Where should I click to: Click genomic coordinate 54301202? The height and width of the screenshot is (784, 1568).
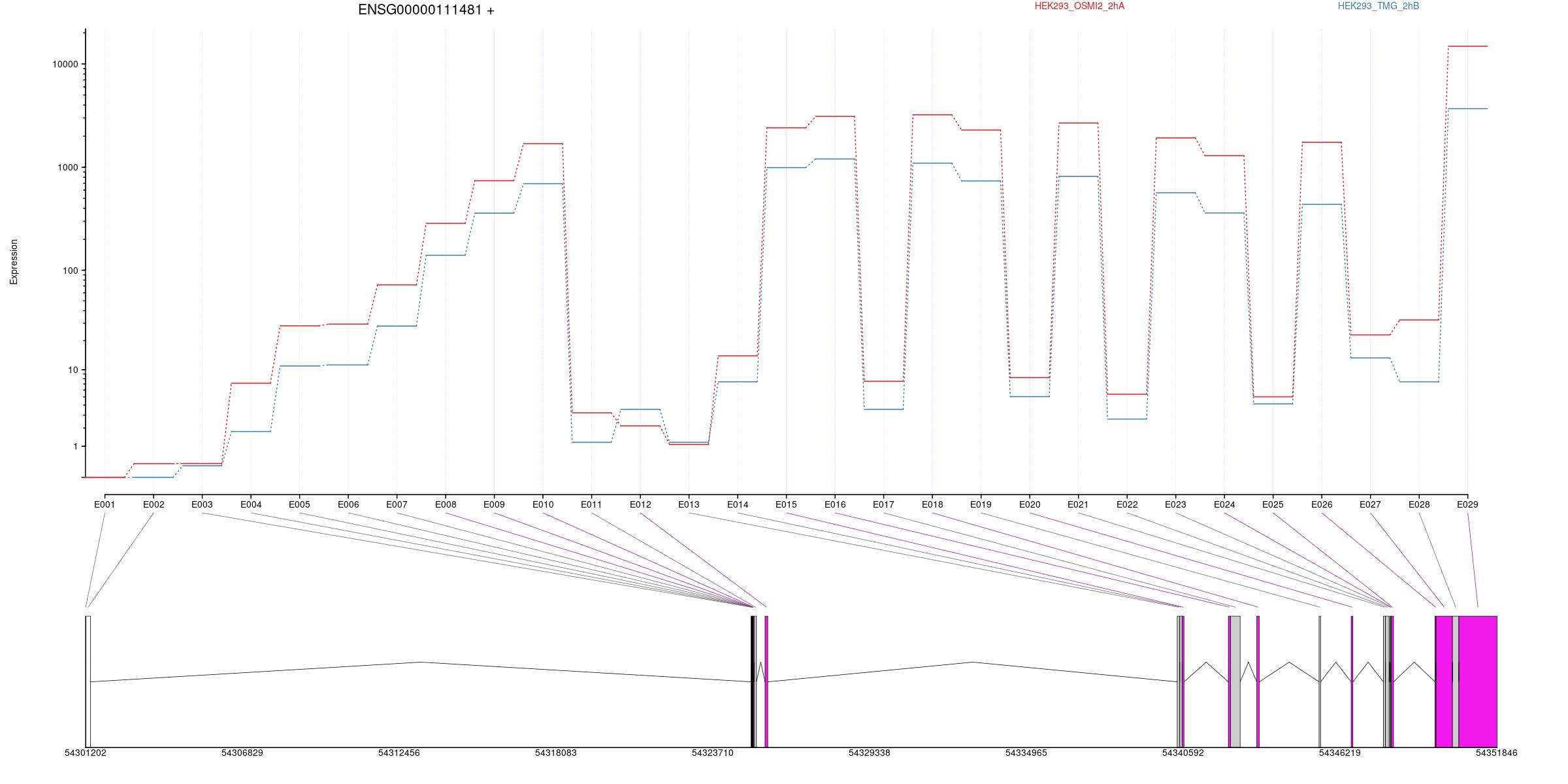[x=86, y=753]
